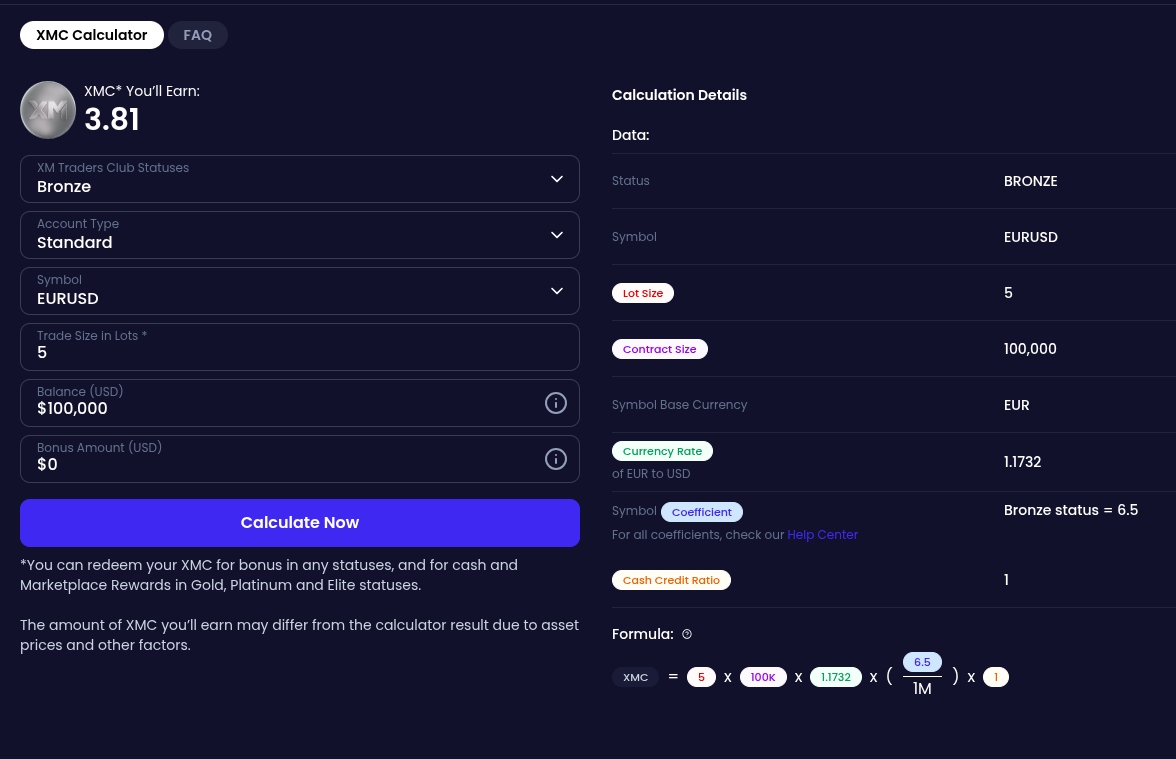Screen dimensions: 1176x759
Task: Click the Contract Size badge
Action: 659,350
